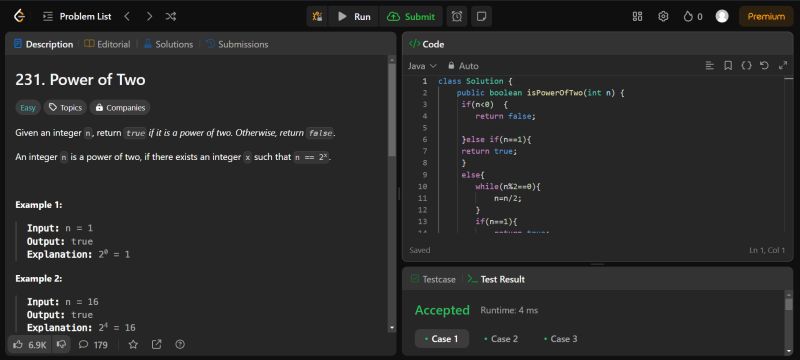
Task: Click code line while(n%2==0){
Action: point(508,187)
